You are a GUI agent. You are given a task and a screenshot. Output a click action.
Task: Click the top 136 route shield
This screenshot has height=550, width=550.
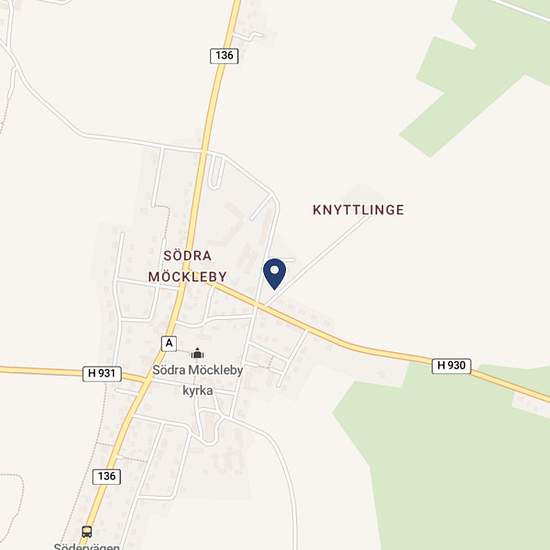tap(224, 55)
